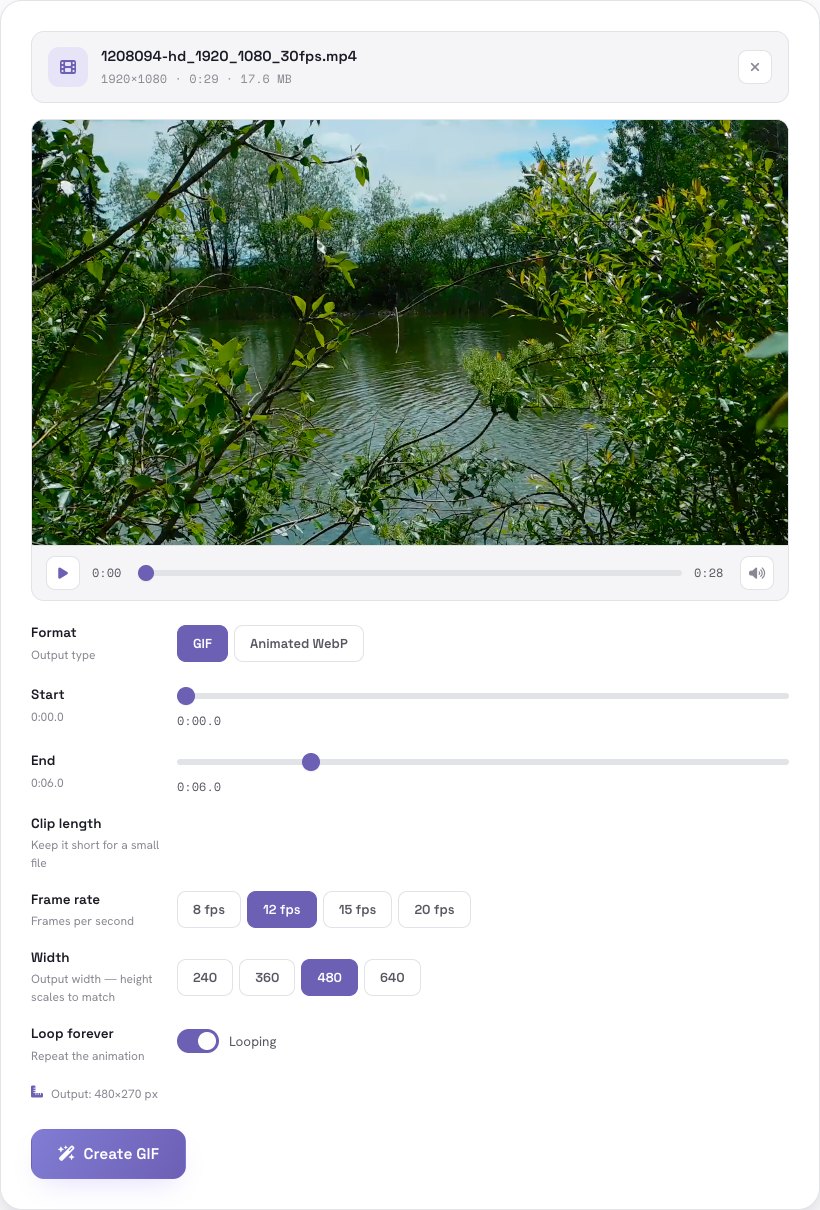Click the filename 1208094-hd_1920_1080_30fps.mp4
This screenshot has height=1210, width=820.
(229, 56)
